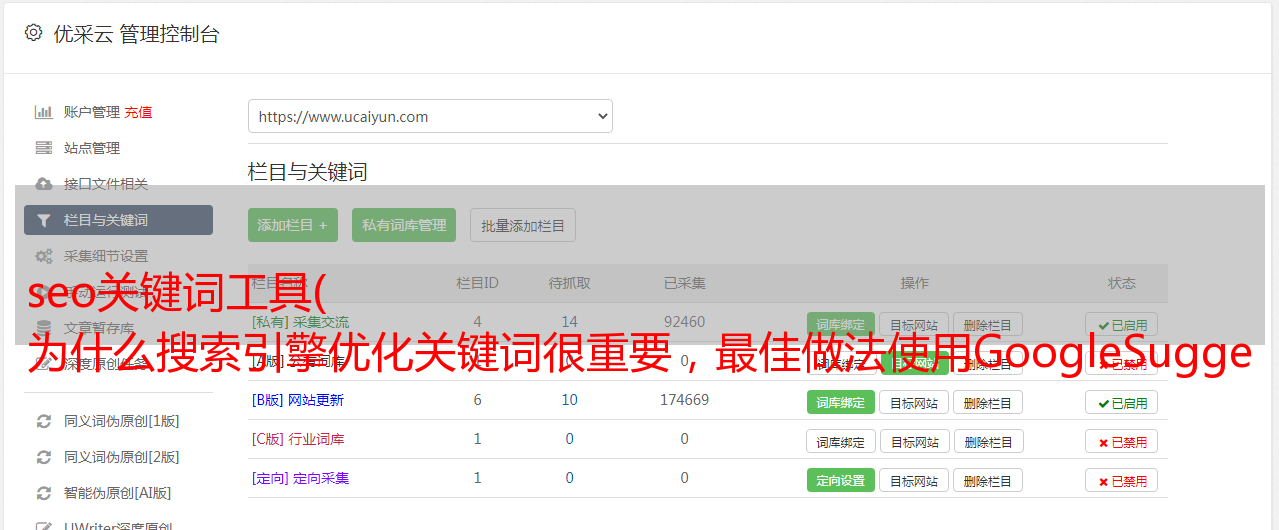The image size is (1279, 530).
Task: Click the cloud upload icon for 接口文件相关
Action: (x=43, y=184)
